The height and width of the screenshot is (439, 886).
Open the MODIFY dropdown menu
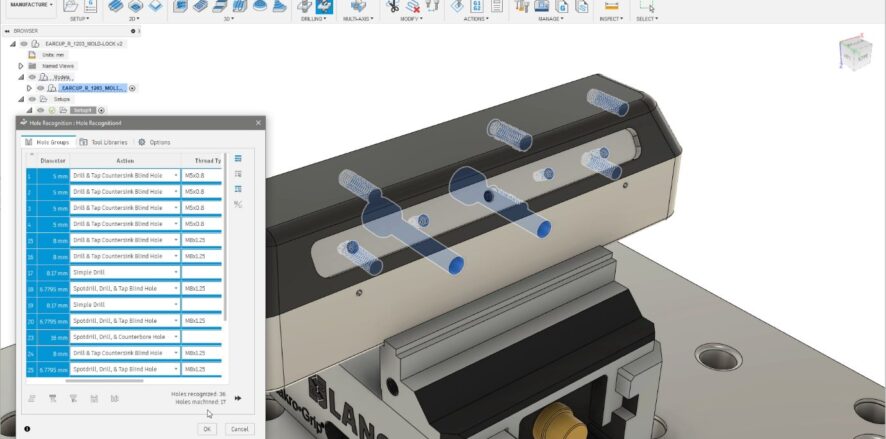pyautogui.click(x=412, y=19)
